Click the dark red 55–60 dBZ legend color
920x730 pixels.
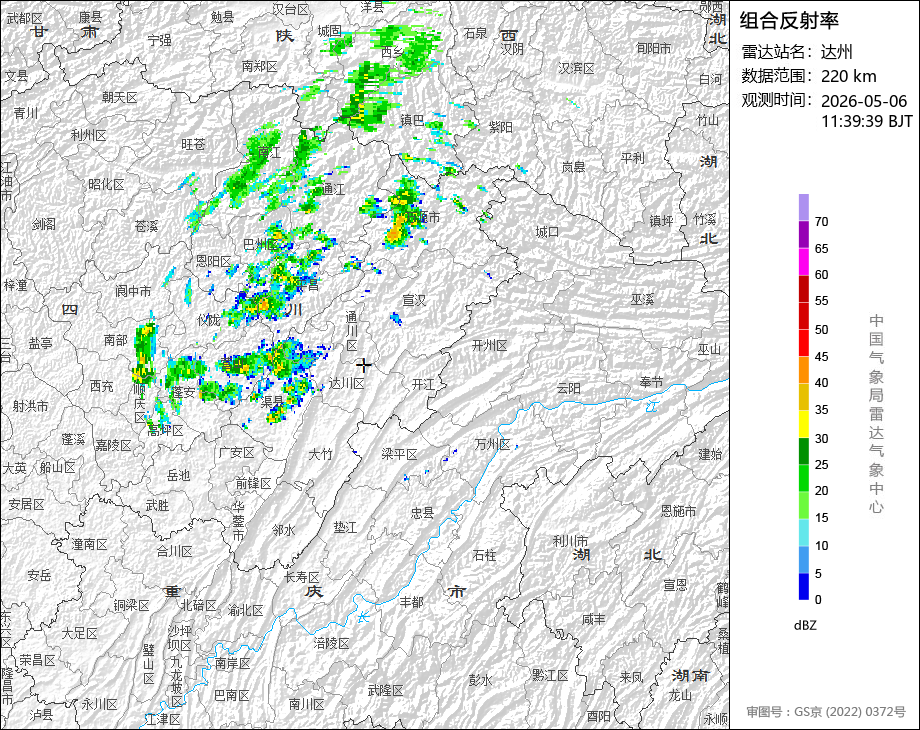click(804, 288)
